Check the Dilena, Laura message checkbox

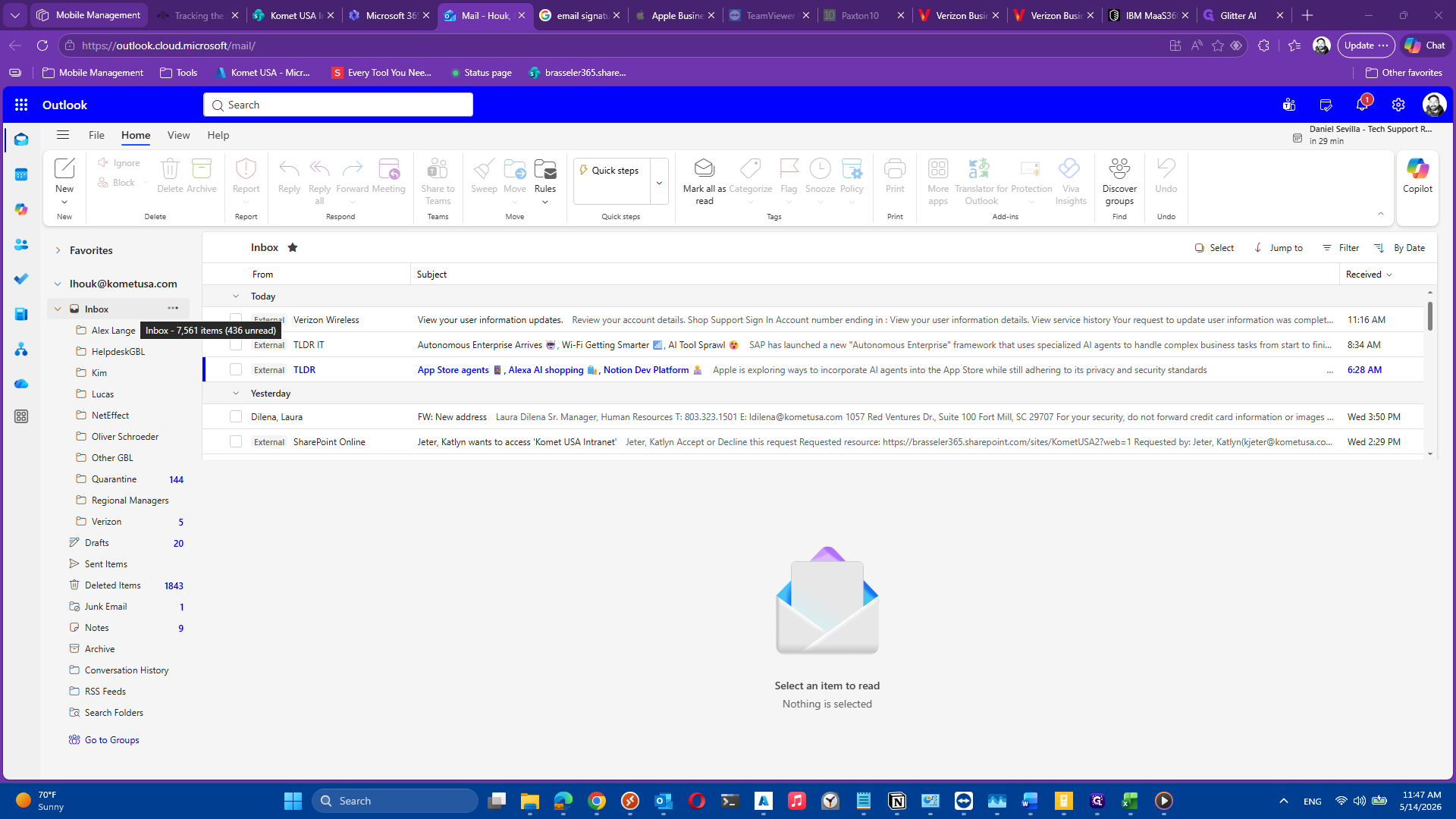[x=236, y=416]
